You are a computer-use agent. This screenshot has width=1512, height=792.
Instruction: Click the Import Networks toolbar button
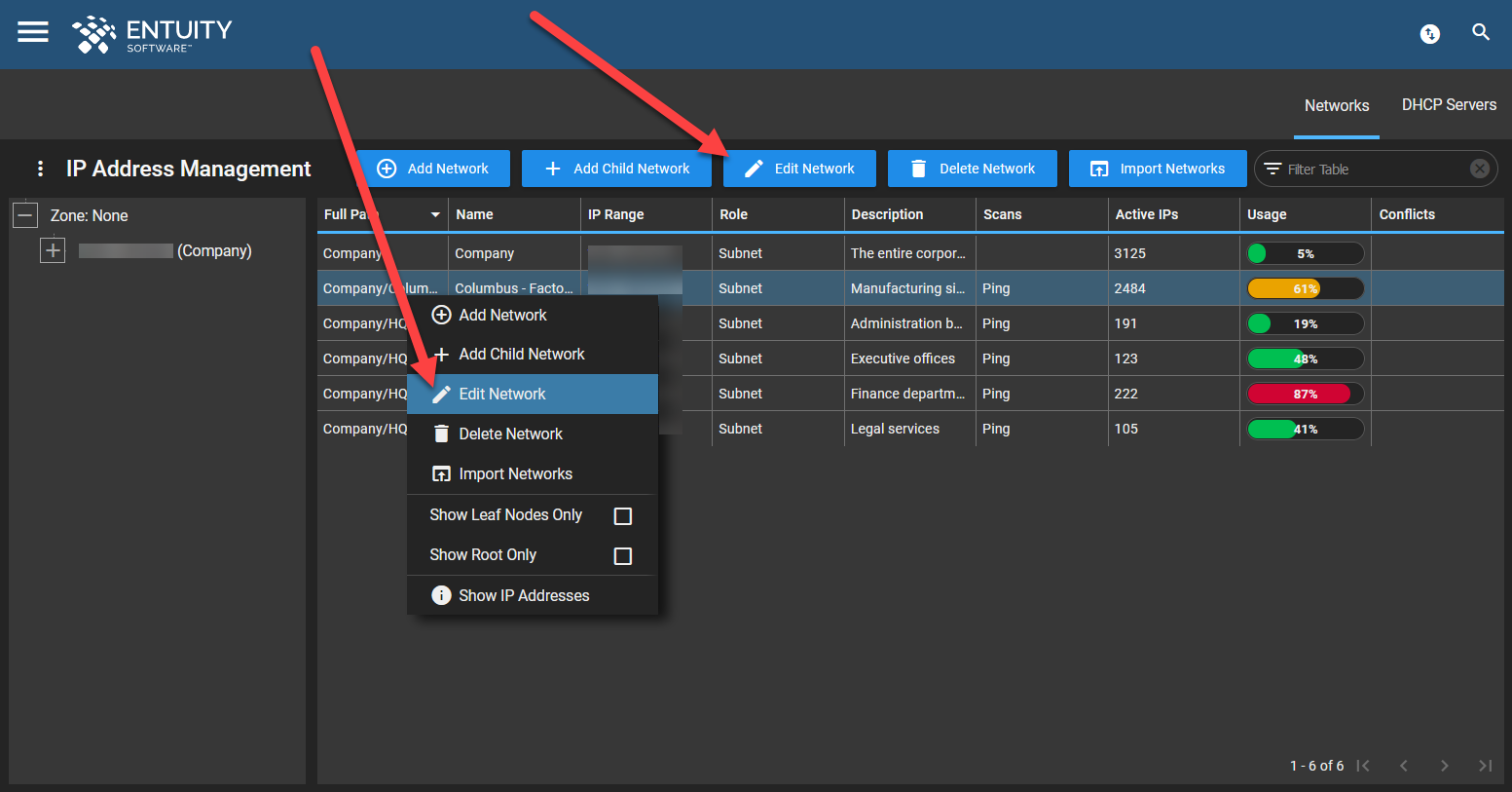click(x=1158, y=169)
